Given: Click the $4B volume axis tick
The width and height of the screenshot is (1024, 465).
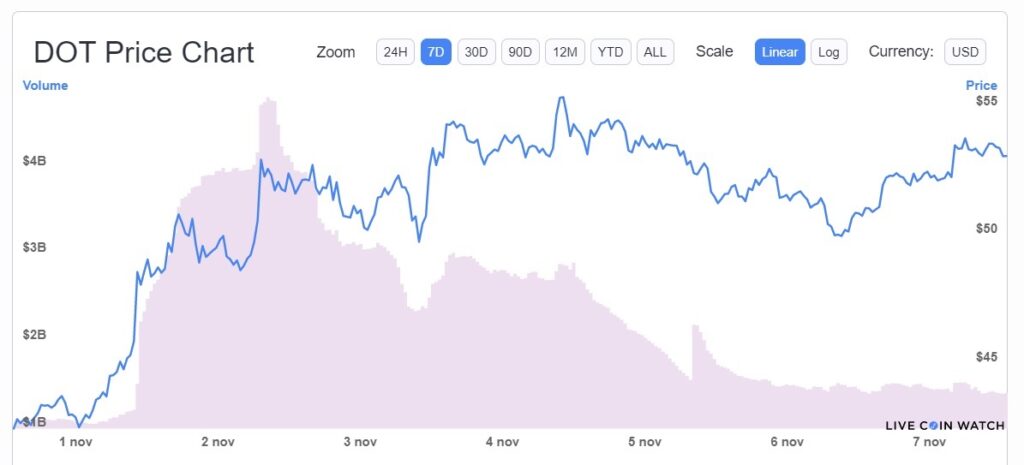Looking at the screenshot, I should point(35,160).
